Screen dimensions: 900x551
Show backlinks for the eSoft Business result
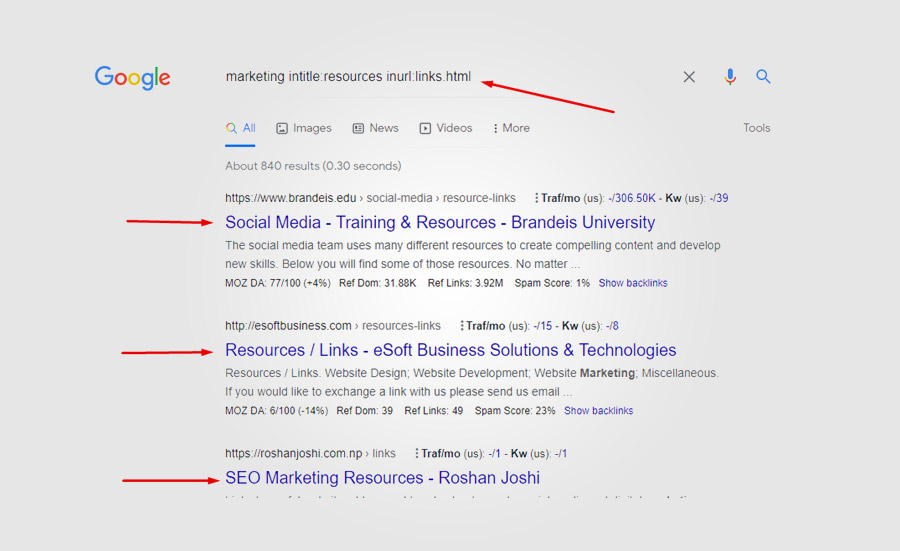(x=598, y=411)
